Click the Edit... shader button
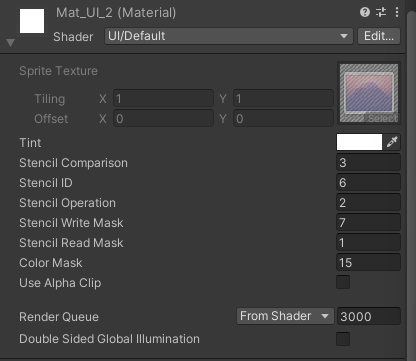This screenshot has width=416, height=361. tap(379, 36)
